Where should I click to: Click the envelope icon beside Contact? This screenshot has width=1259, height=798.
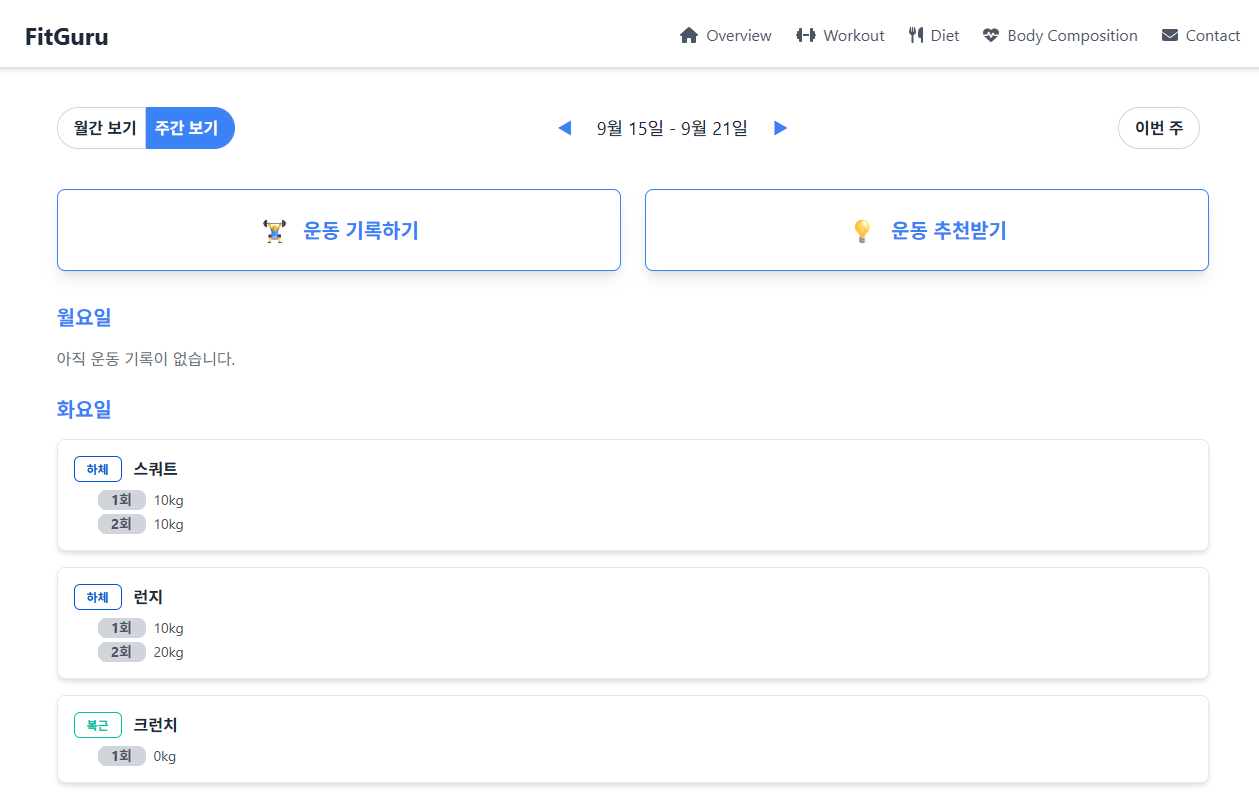point(1170,36)
